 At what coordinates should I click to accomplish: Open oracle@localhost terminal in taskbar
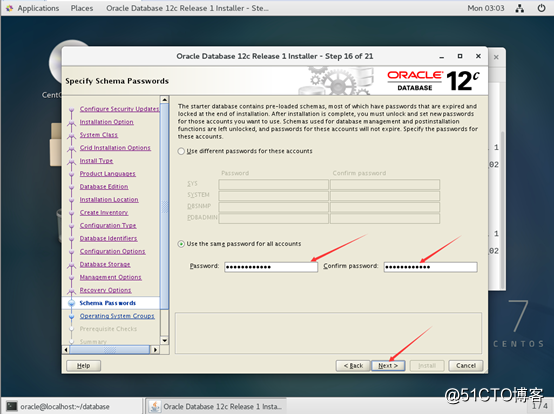point(72,407)
